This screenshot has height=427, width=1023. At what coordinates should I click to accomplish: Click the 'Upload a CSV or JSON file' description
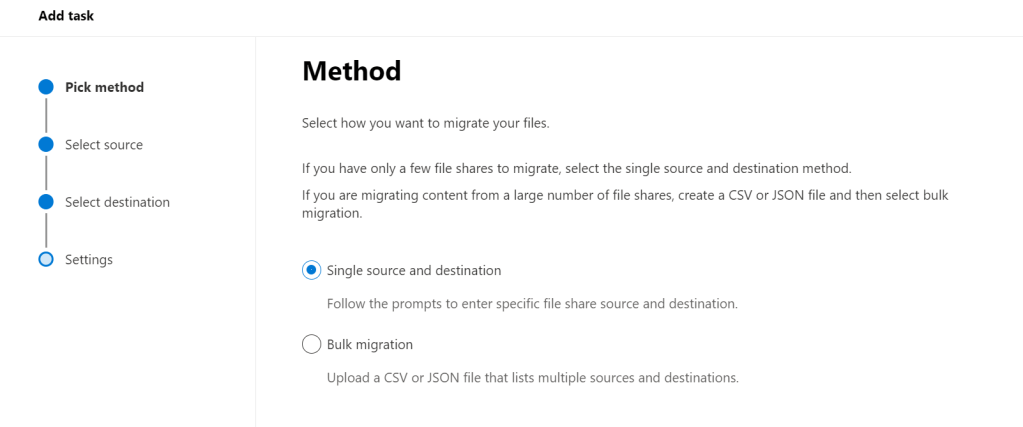coord(532,378)
